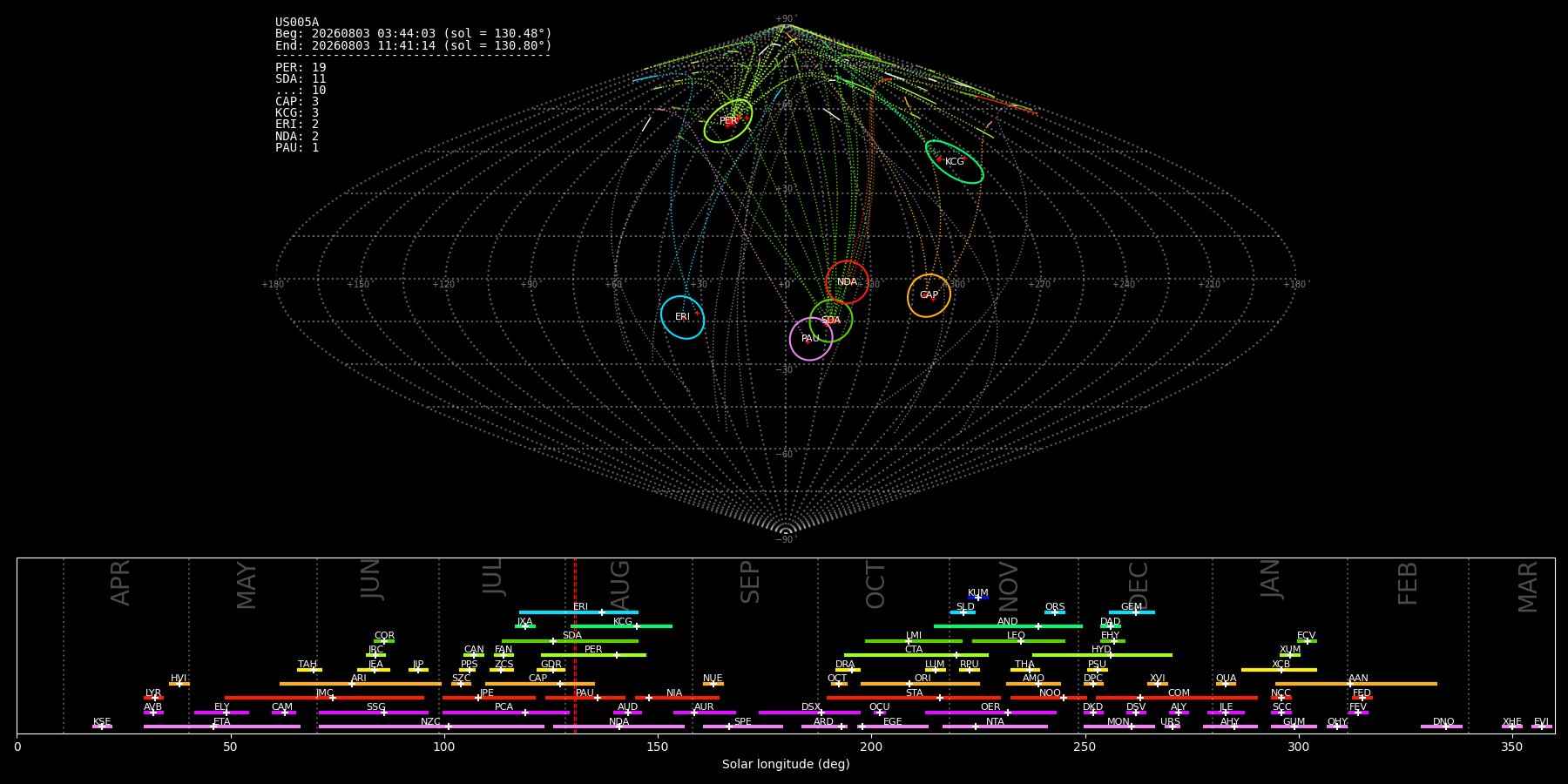The height and width of the screenshot is (784, 1568).
Task: Click the QUA shower bar in January
Action: click(x=1226, y=684)
